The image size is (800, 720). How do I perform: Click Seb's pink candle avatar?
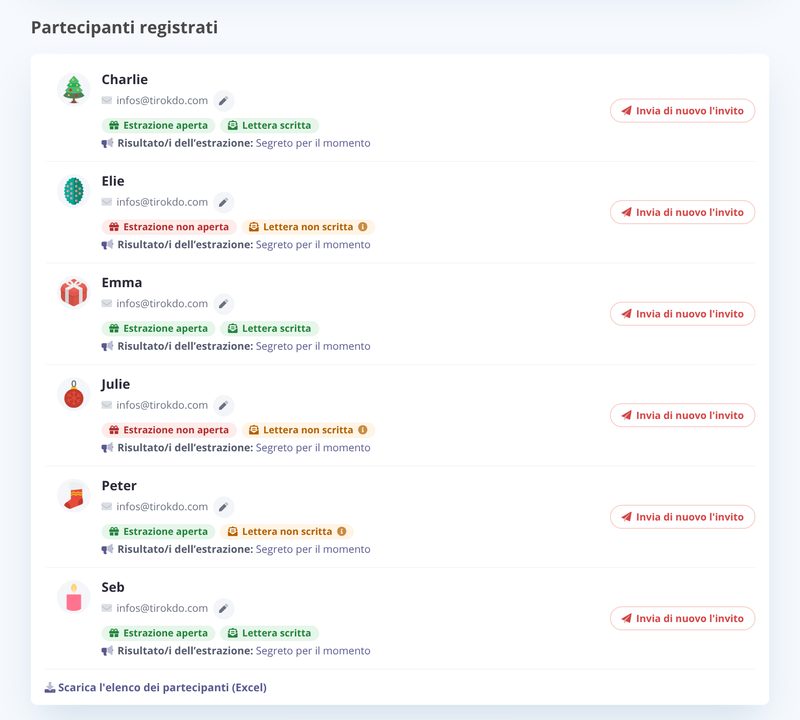(x=74, y=597)
